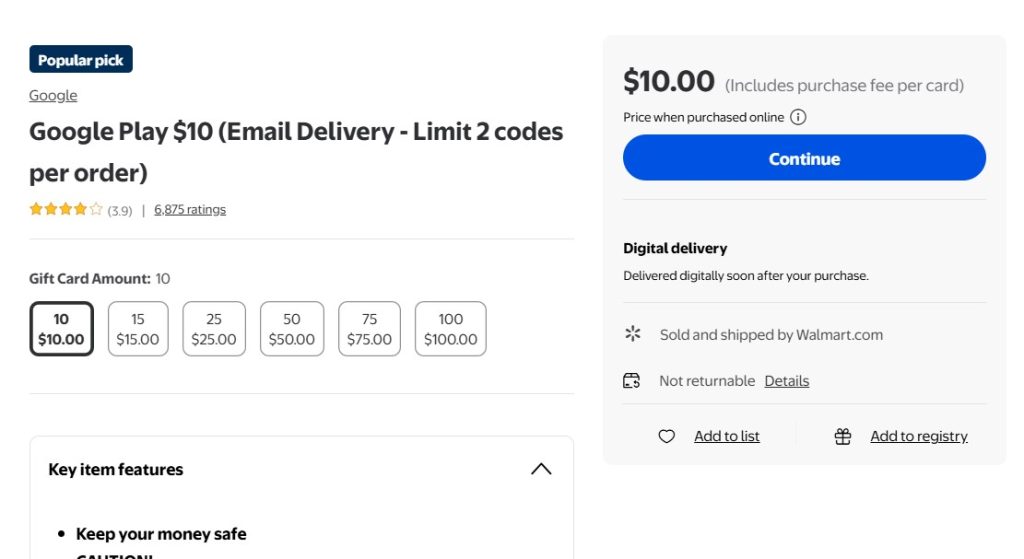
Task: Pick the $50.00 gift card amount
Action: tap(292, 329)
